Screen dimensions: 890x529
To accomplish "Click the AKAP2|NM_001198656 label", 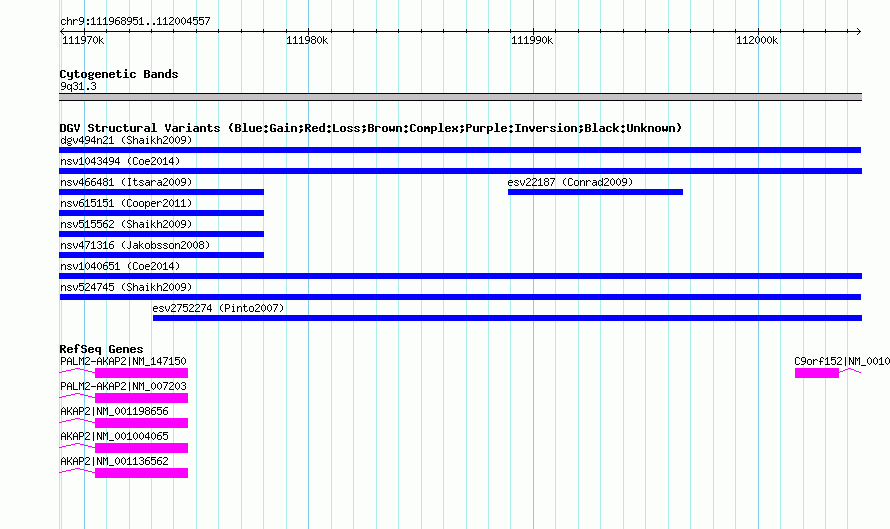I will point(114,411).
